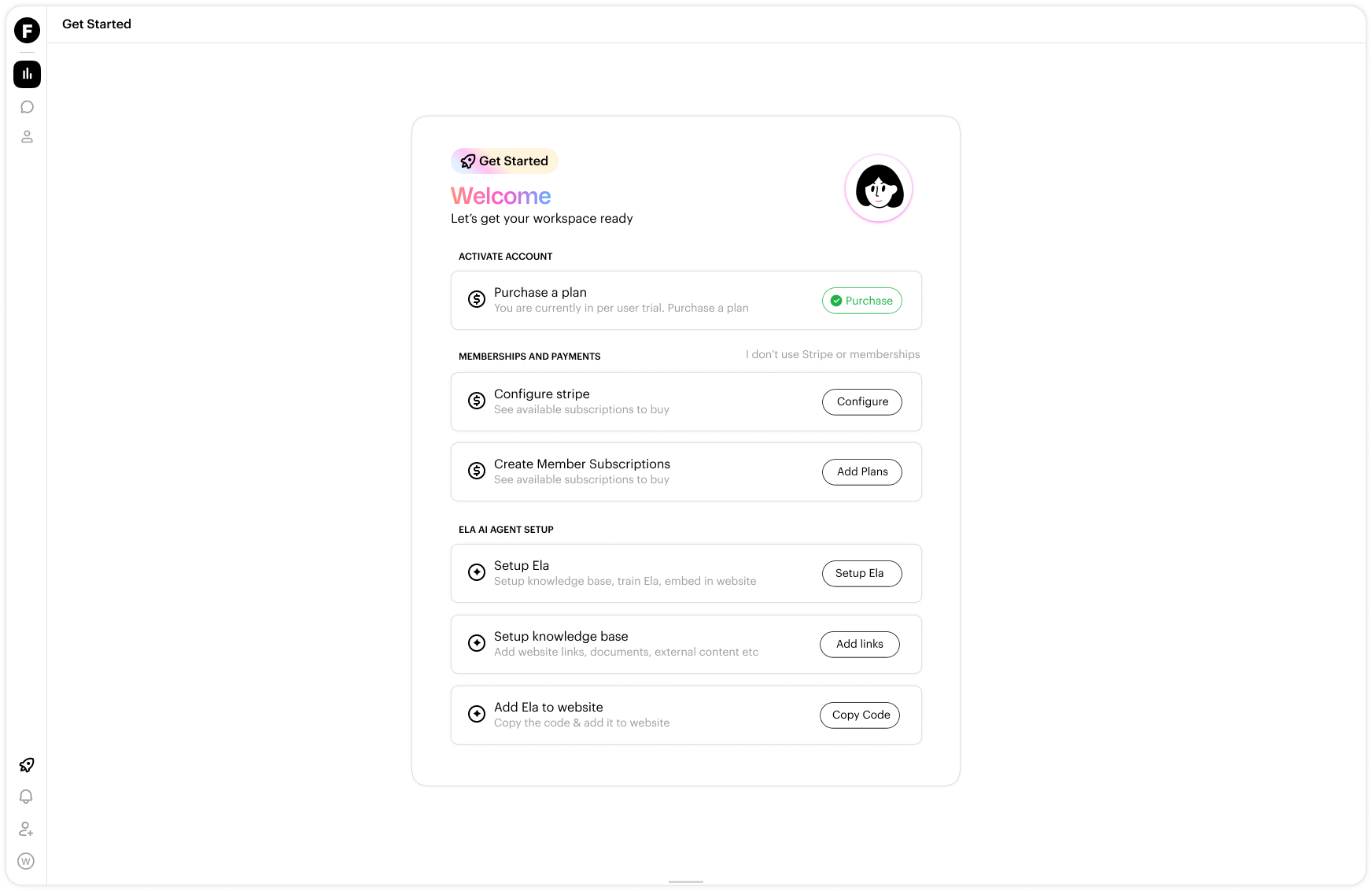1372x891 pixels.
Task: Click the Add Plans button
Action: (x=862, y=471)
